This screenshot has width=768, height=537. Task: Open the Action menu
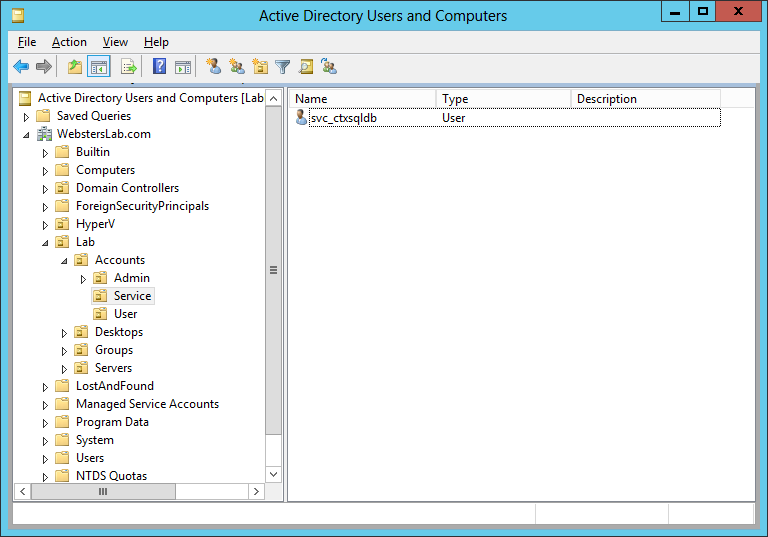point(69,42)
